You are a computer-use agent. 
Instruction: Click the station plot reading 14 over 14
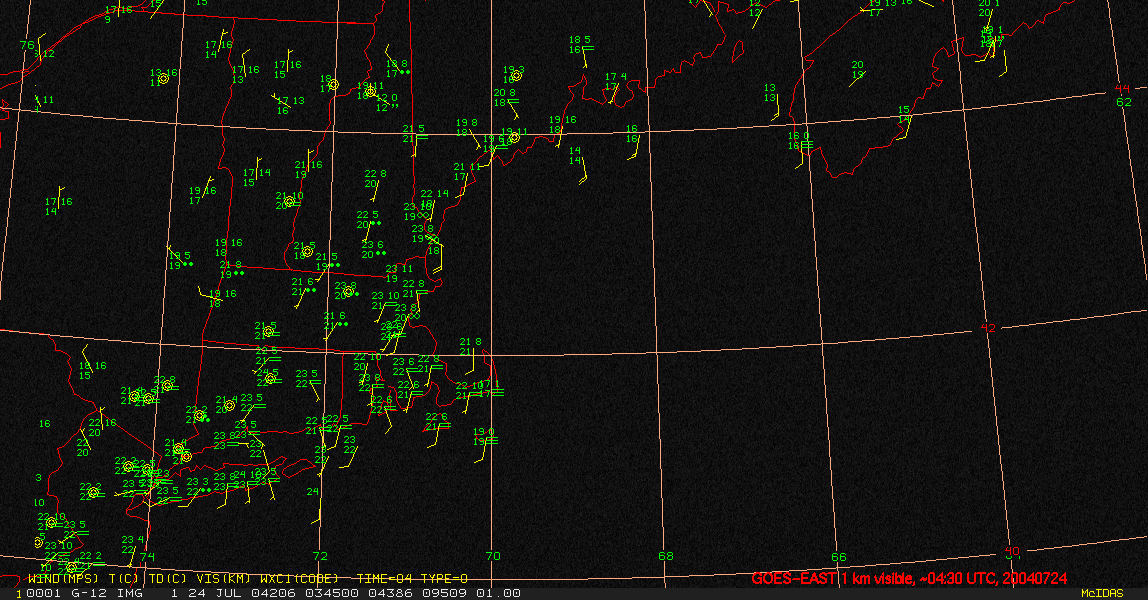[x=575, y=155]
